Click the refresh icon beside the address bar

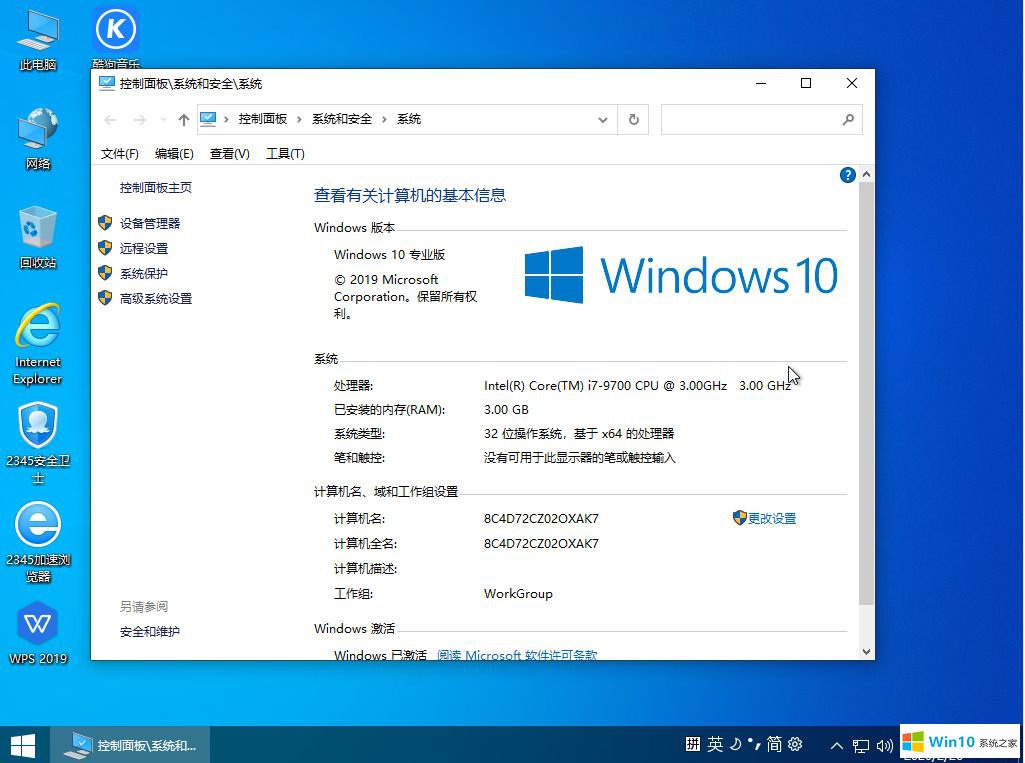633,120
